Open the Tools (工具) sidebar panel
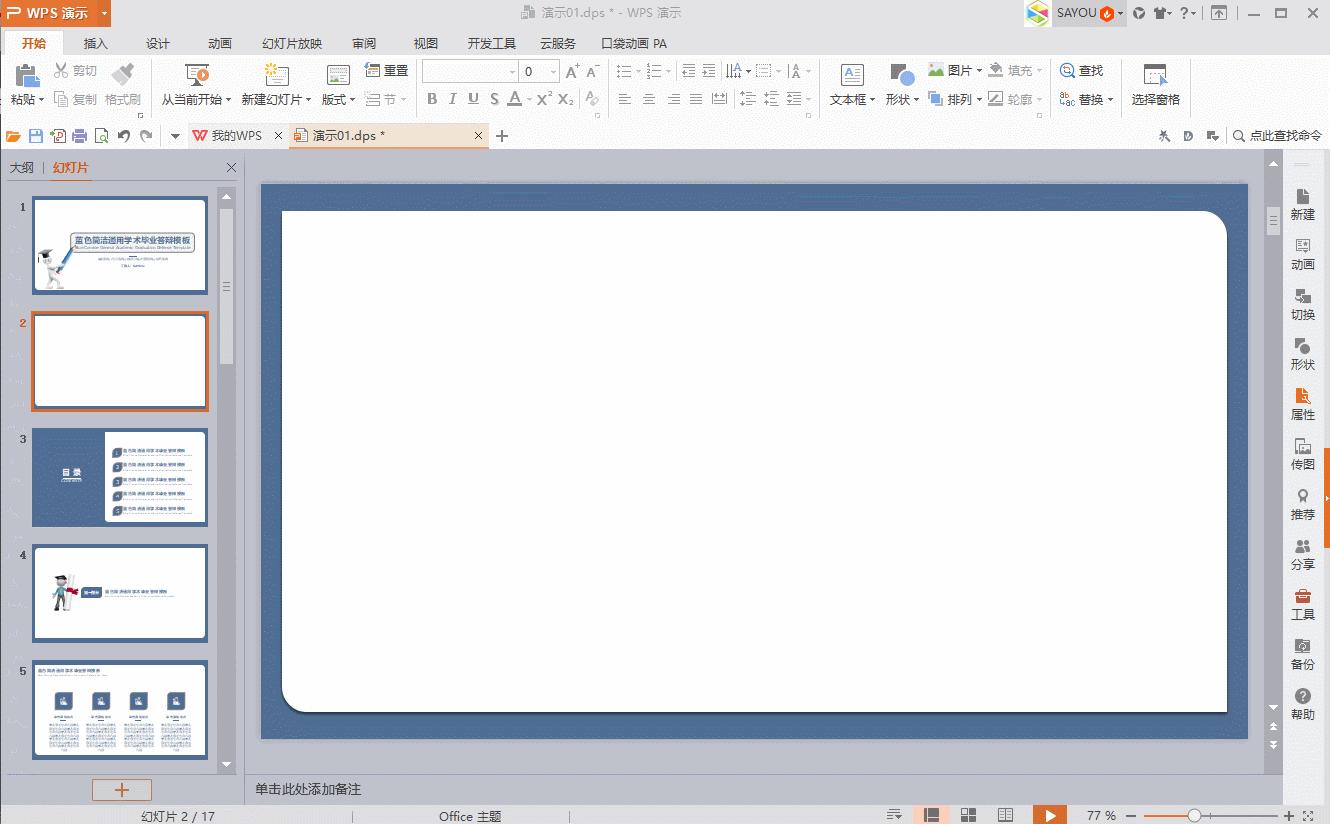The width and height of the screenshot is (1330, 824). pos(1302,604)
